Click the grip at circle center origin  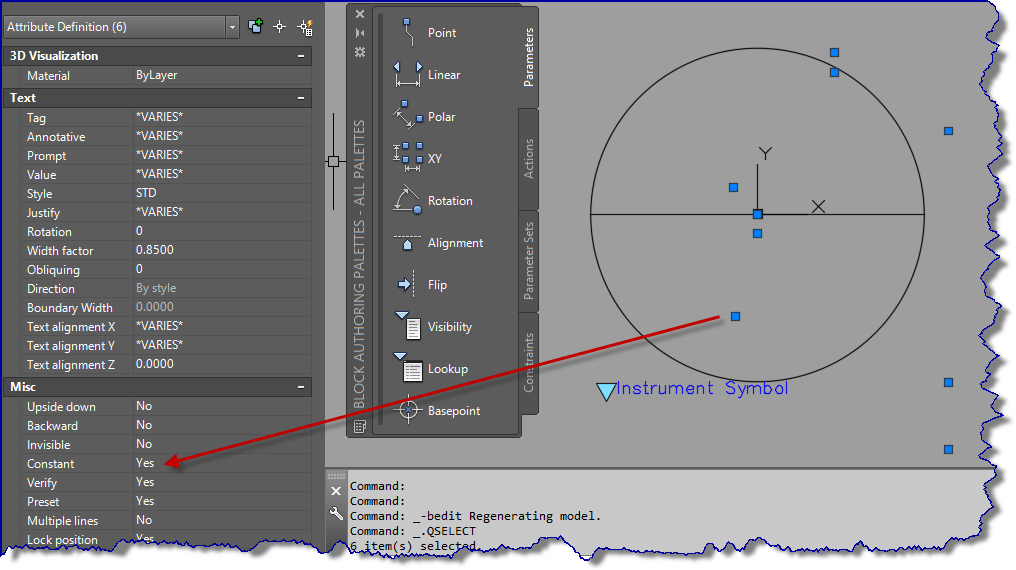click(x=757, y=214)
